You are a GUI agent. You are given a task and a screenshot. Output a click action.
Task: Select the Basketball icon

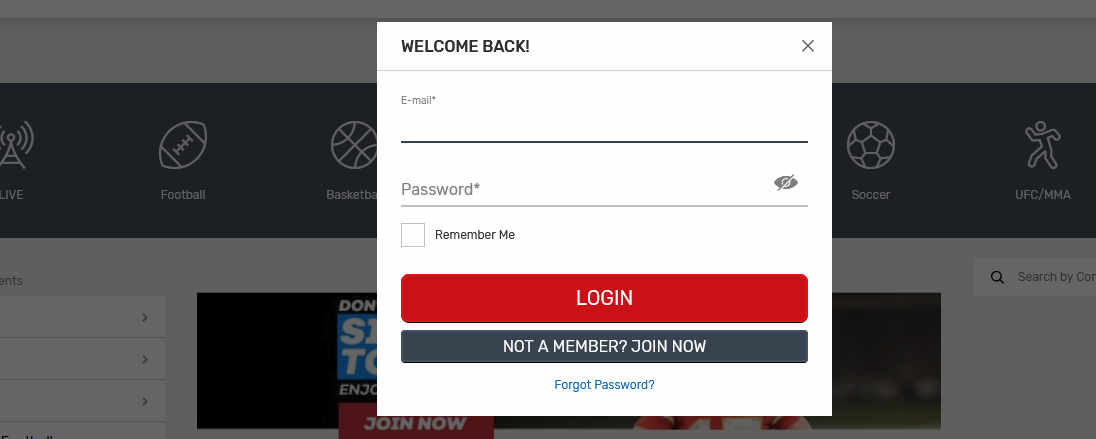354,146
